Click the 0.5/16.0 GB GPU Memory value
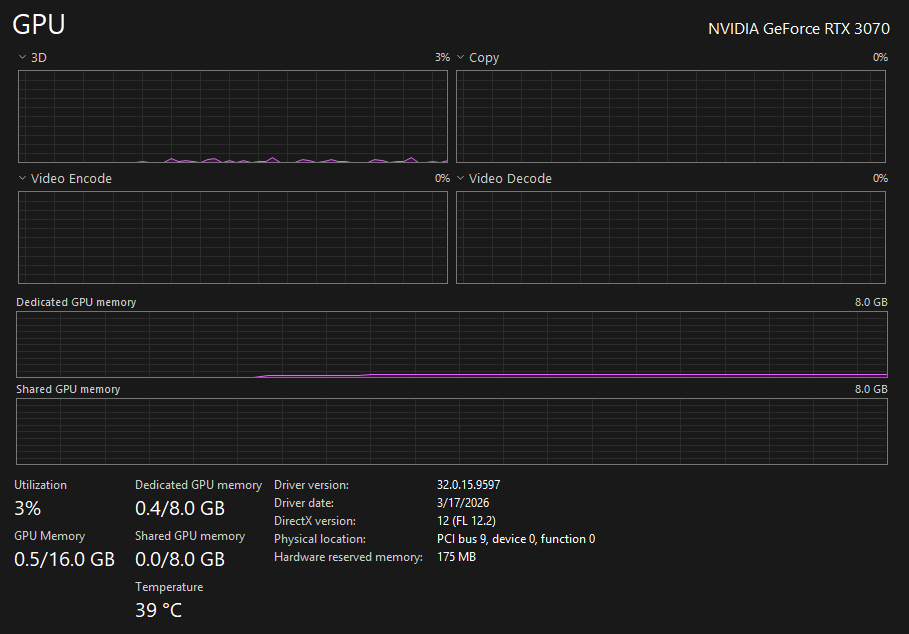Screen dimensions: 909x634 tap(64, 559)
